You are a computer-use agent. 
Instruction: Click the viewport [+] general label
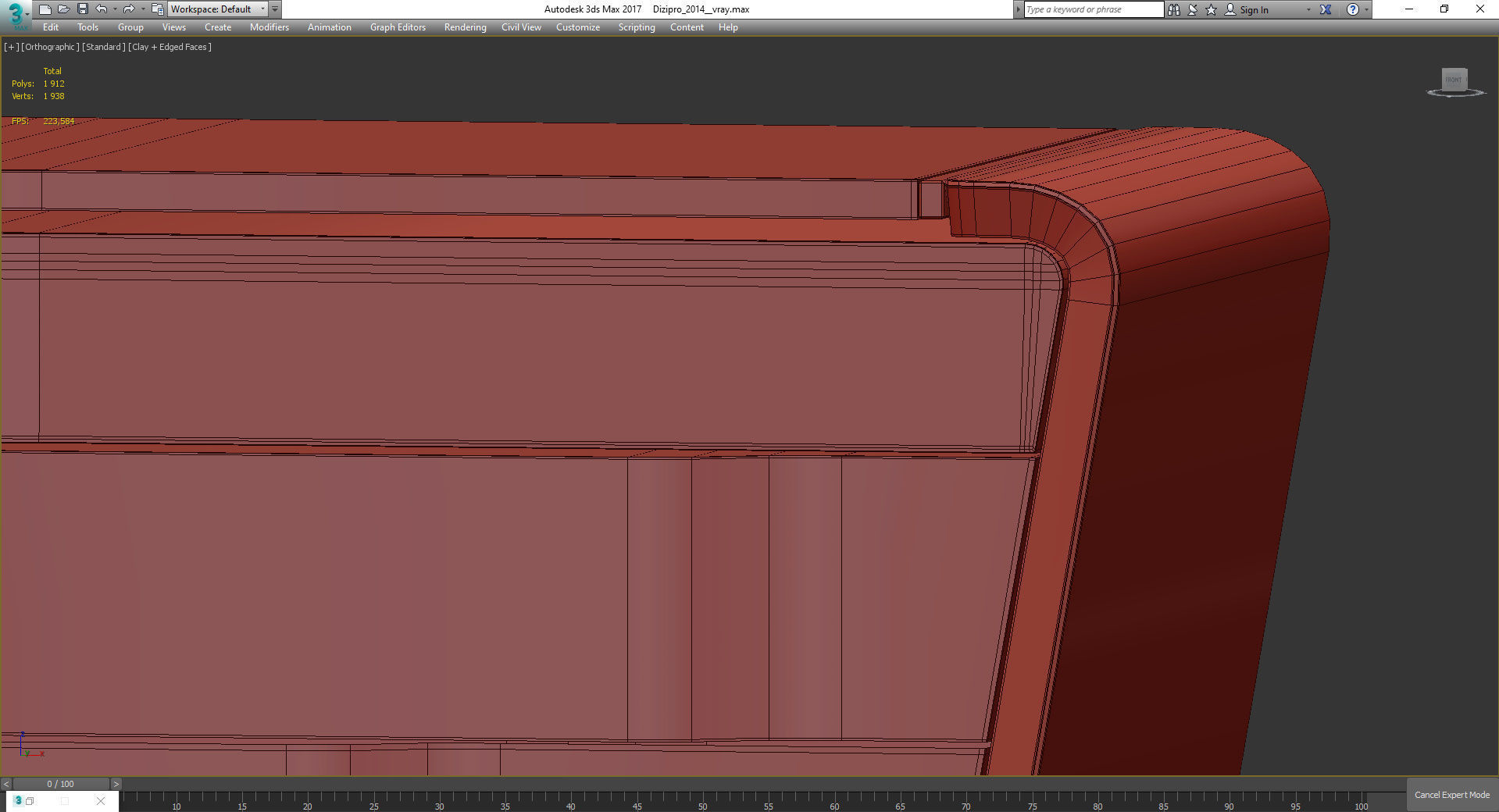pyautogui.click(x=11, y=47)
